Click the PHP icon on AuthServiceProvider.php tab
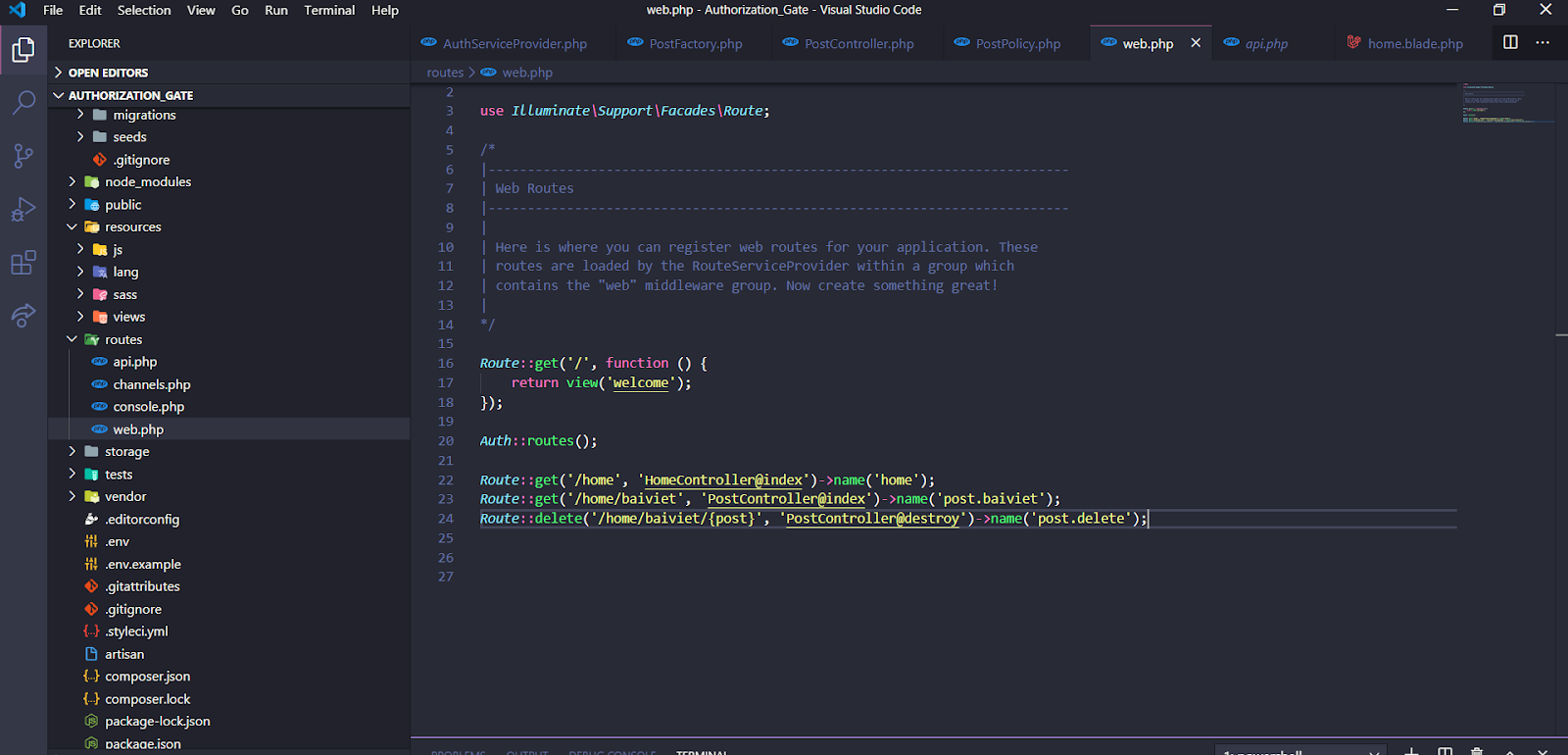 pos(428,42)
